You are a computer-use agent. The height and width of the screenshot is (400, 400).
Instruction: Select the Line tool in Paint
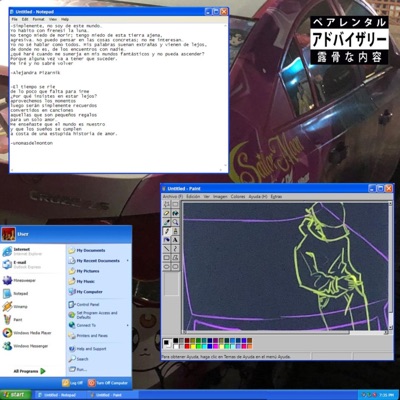pos(167,249)
